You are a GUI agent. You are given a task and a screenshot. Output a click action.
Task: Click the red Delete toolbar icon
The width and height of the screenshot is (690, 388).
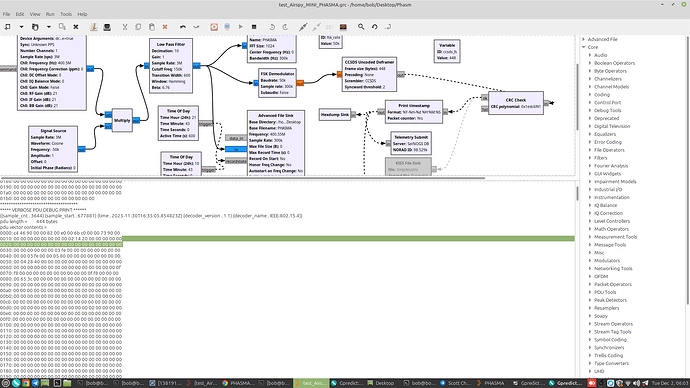click(165, 27)
